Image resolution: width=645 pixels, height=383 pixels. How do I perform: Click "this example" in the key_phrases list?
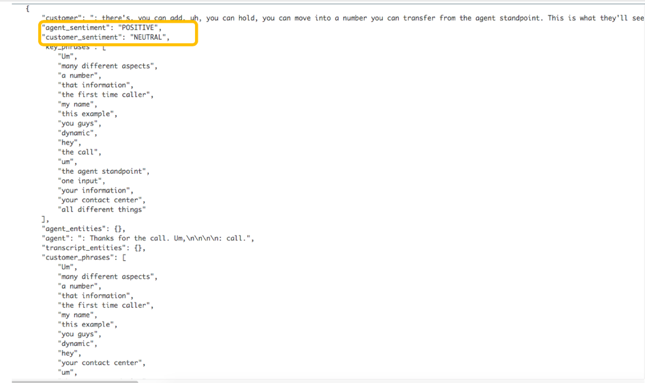point(88,114)
